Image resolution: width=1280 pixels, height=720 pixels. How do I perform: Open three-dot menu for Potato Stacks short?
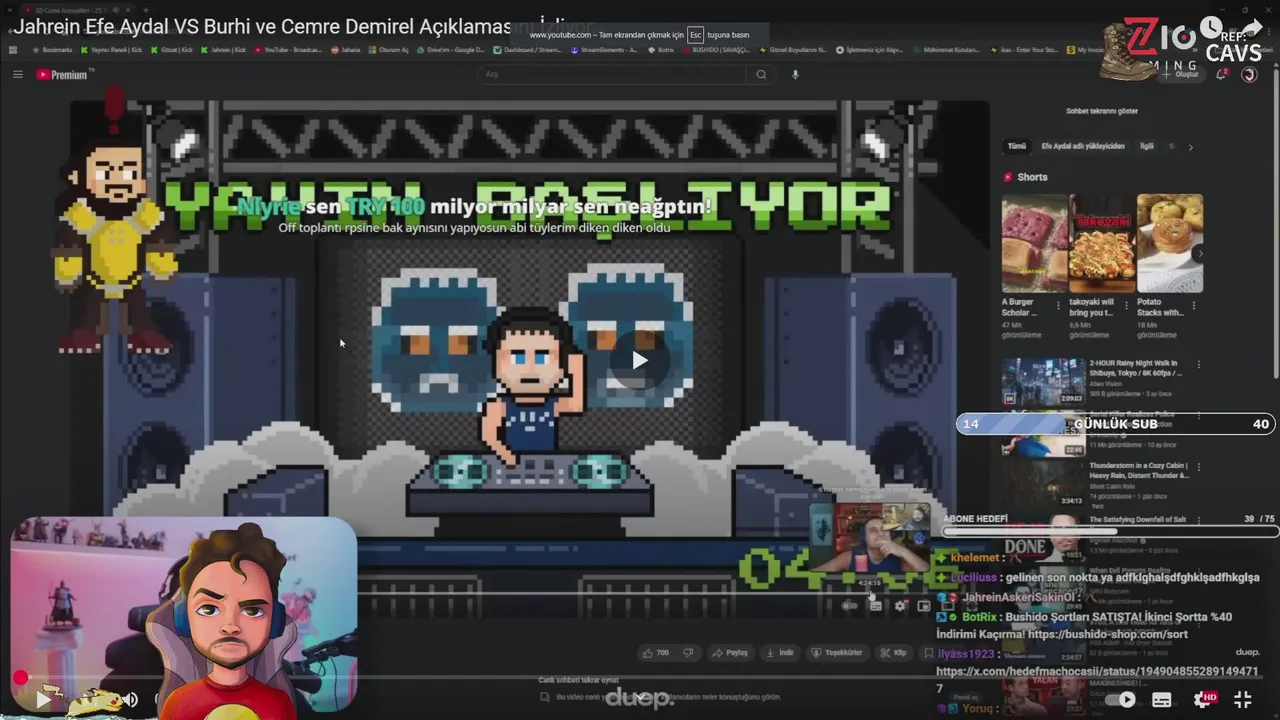(x=1194, y=304)
